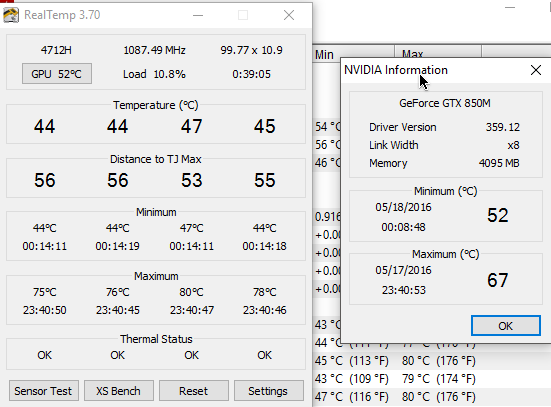Click the maximum time 23:40:46
This screenshot has height=407, width=551.
point(265,310)
